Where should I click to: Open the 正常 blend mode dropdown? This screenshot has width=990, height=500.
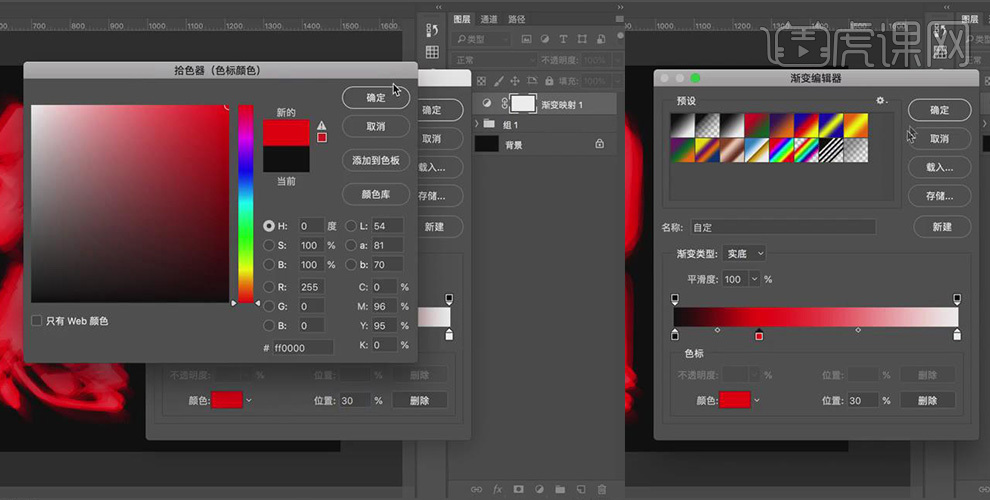point(494,60)
